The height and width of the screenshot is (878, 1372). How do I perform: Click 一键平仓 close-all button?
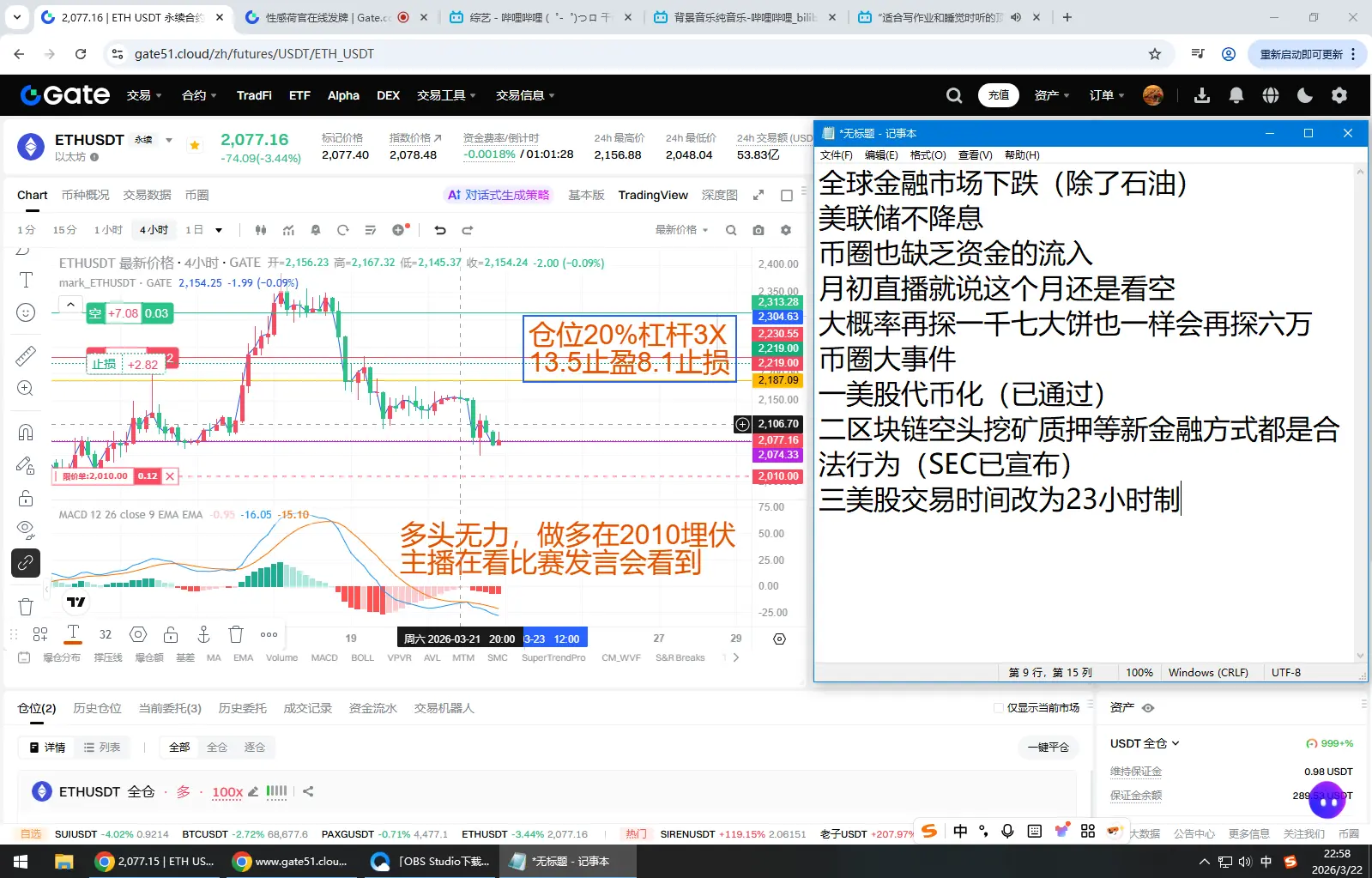(x=1049, y=748)
